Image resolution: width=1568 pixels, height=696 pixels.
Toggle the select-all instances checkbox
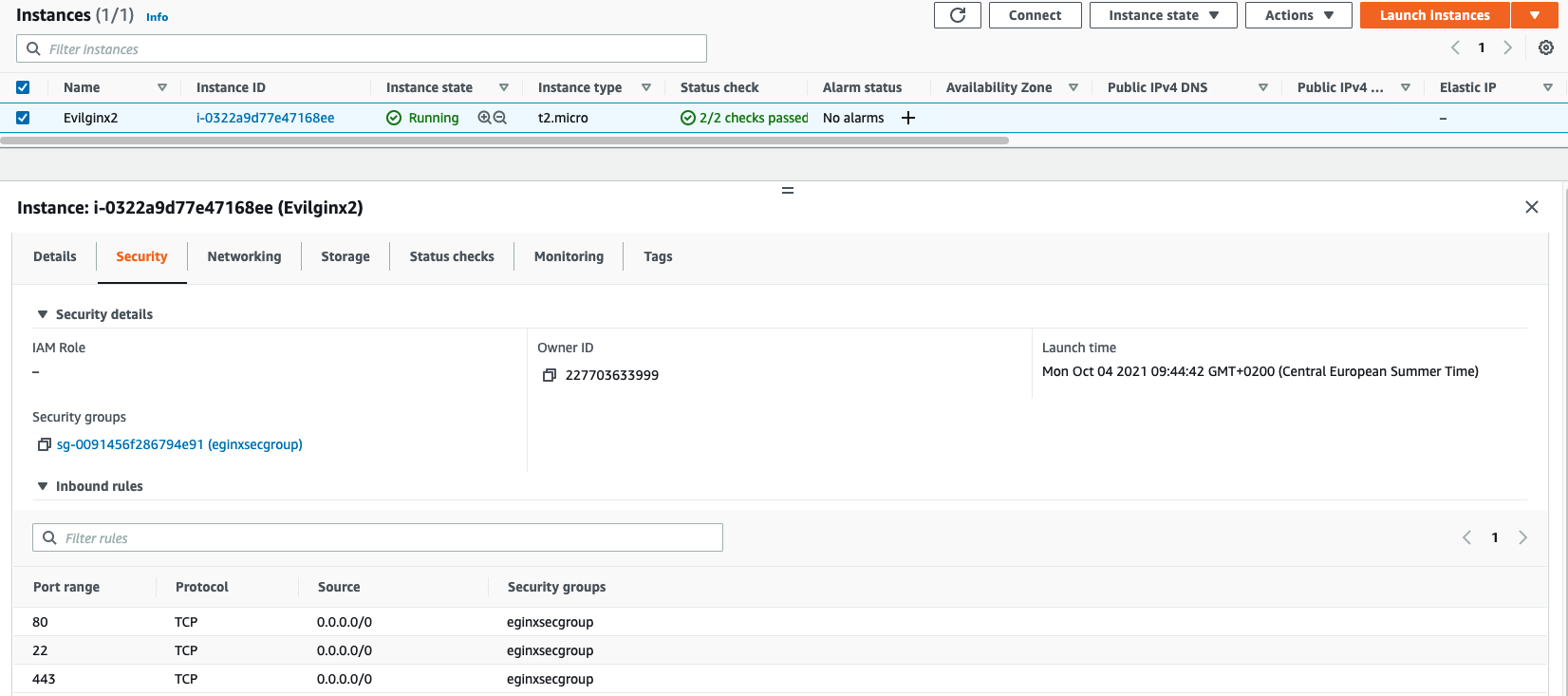(x=23, y=87)
